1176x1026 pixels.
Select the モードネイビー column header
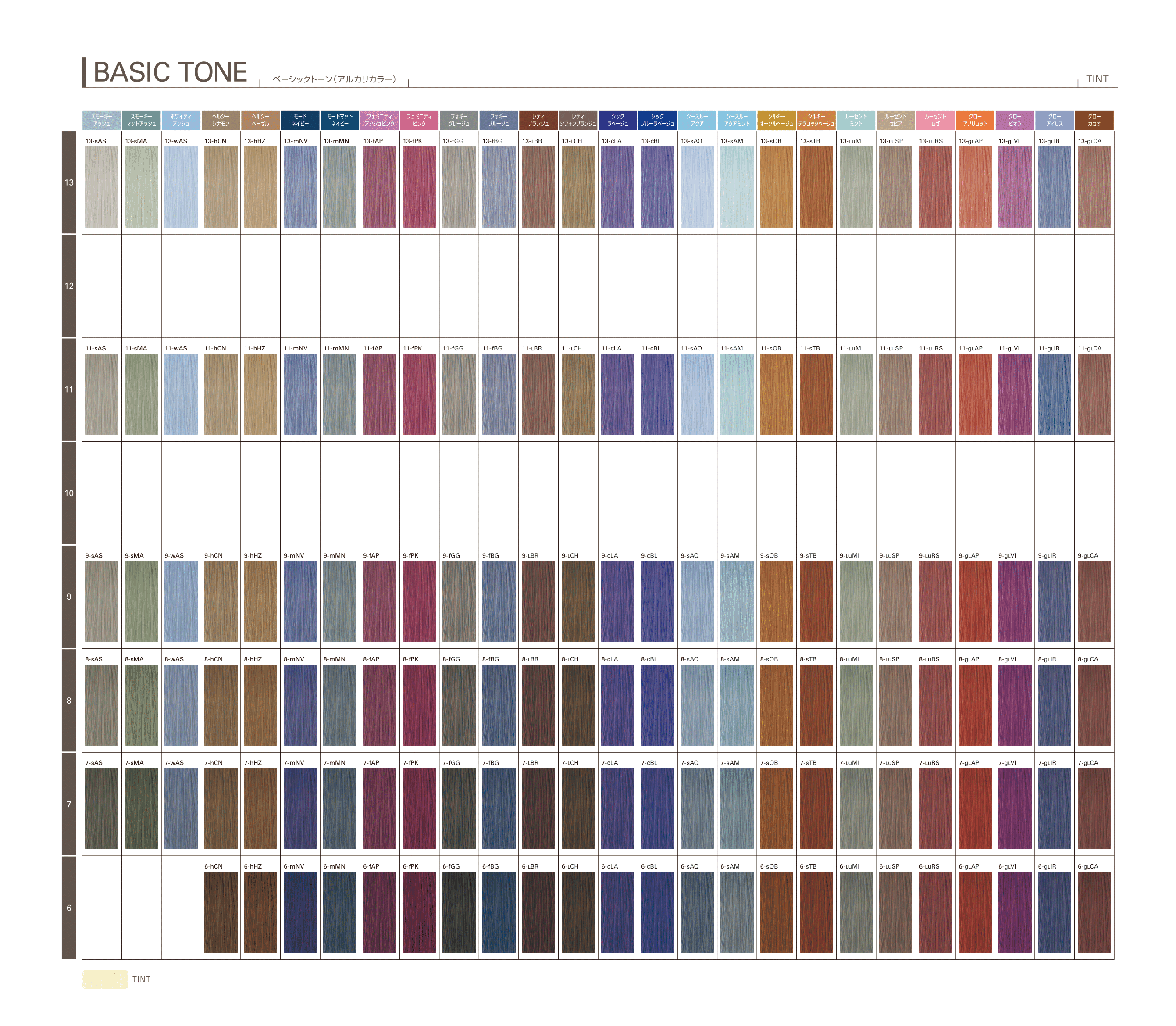click(x=300, y=120)
